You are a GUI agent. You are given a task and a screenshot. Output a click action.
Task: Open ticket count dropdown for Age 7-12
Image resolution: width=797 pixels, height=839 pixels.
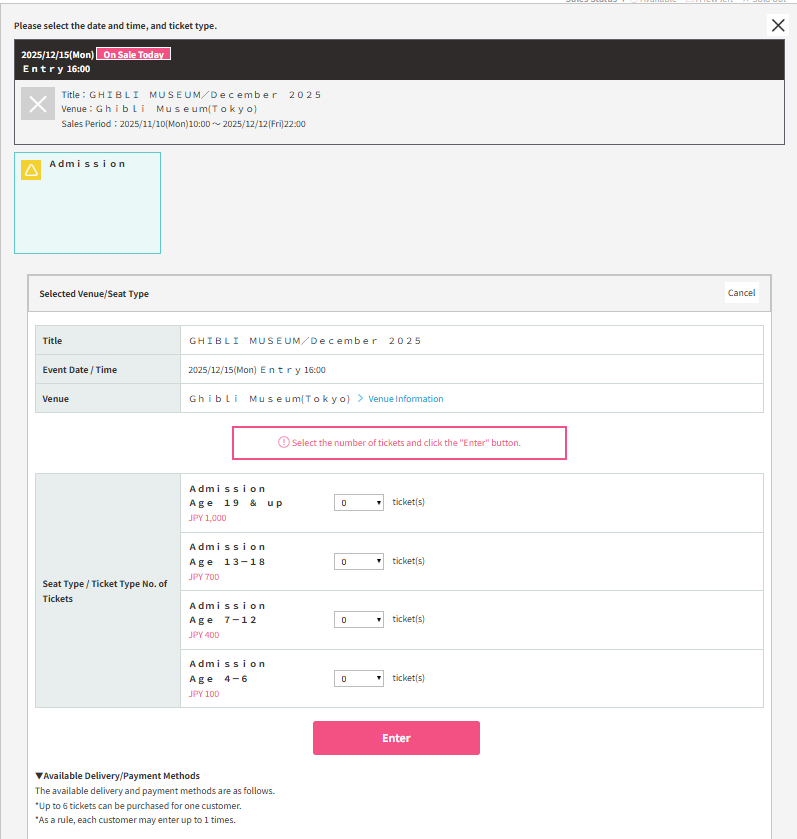(359, 620)
